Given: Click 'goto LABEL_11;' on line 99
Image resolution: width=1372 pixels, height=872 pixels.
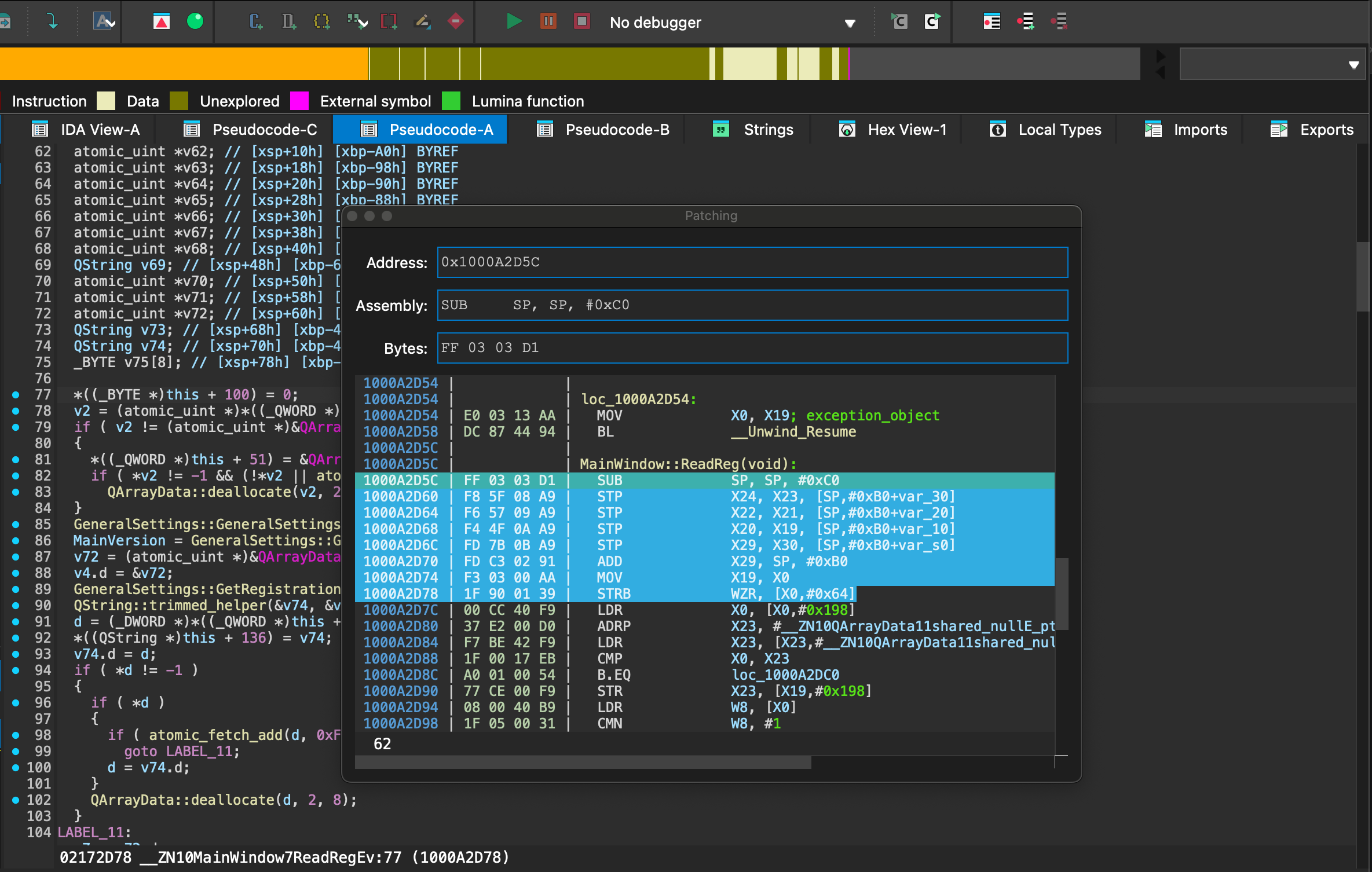Looking at the screenshot, I should [182, 752].
